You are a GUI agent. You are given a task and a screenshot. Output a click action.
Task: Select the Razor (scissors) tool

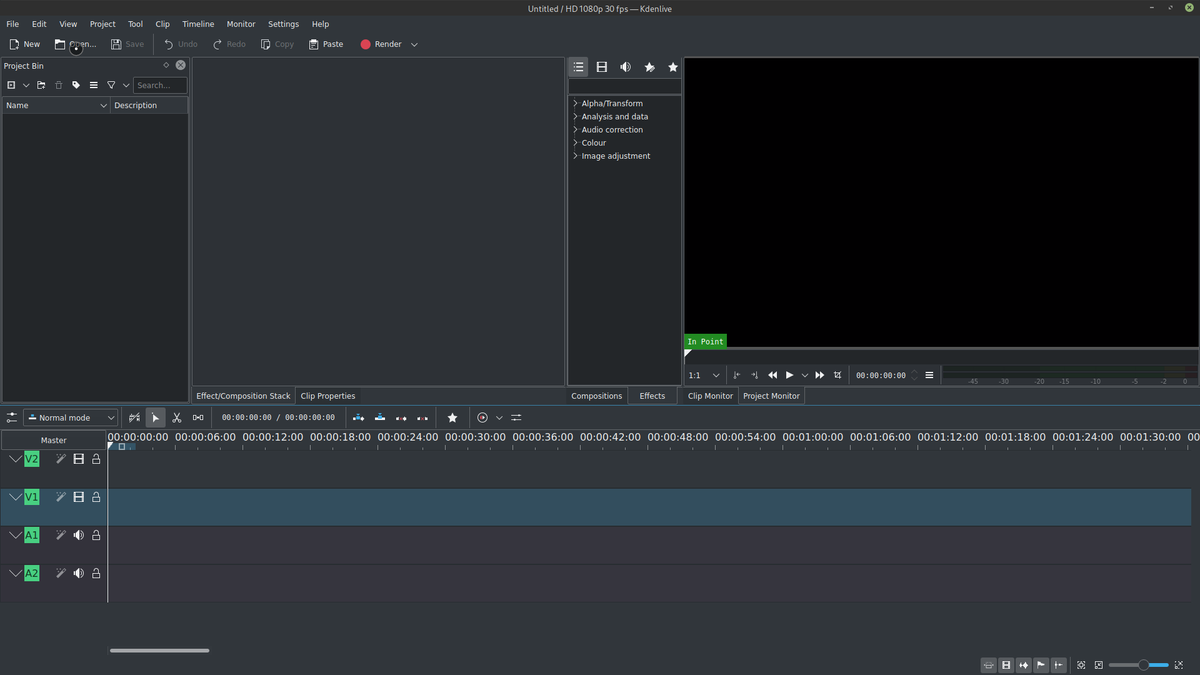[x=177, y=418]
